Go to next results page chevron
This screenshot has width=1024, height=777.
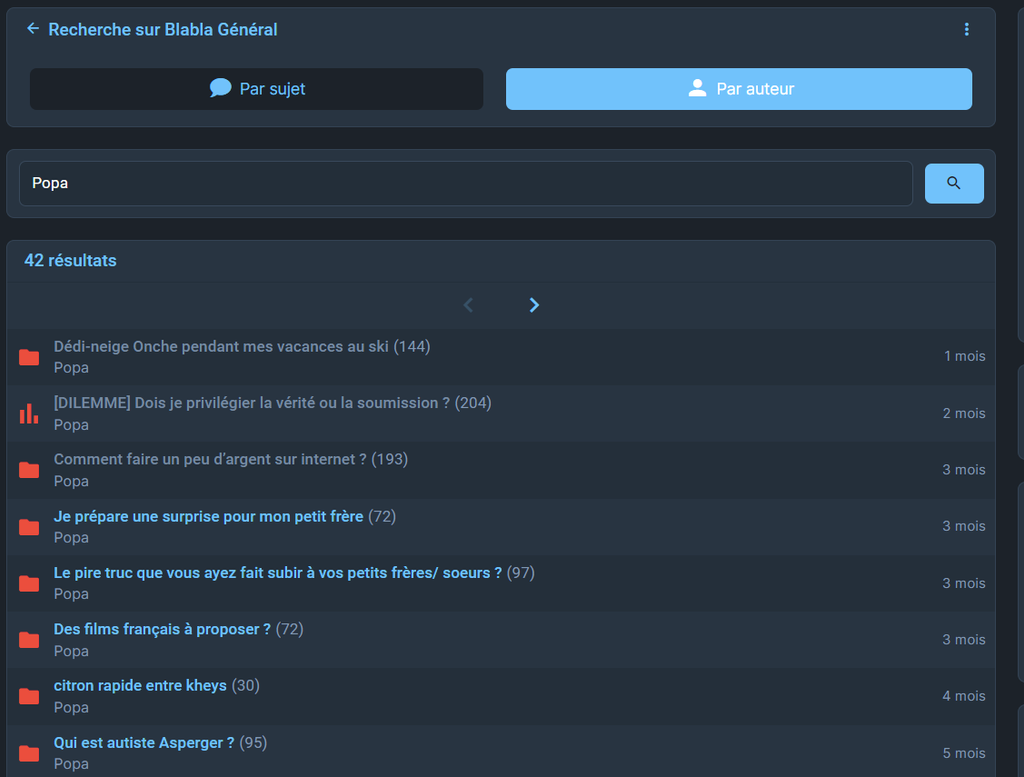534,305
